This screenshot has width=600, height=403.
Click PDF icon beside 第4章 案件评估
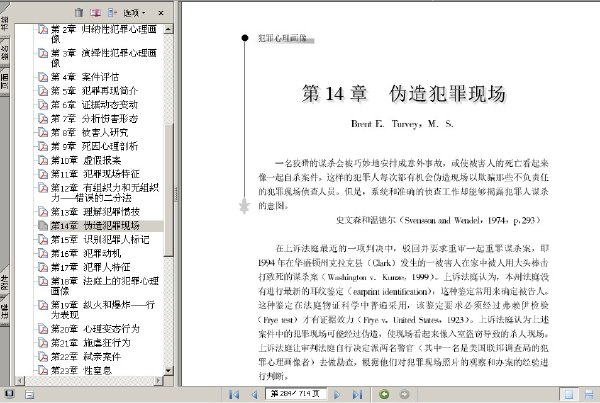pos(43,77)
